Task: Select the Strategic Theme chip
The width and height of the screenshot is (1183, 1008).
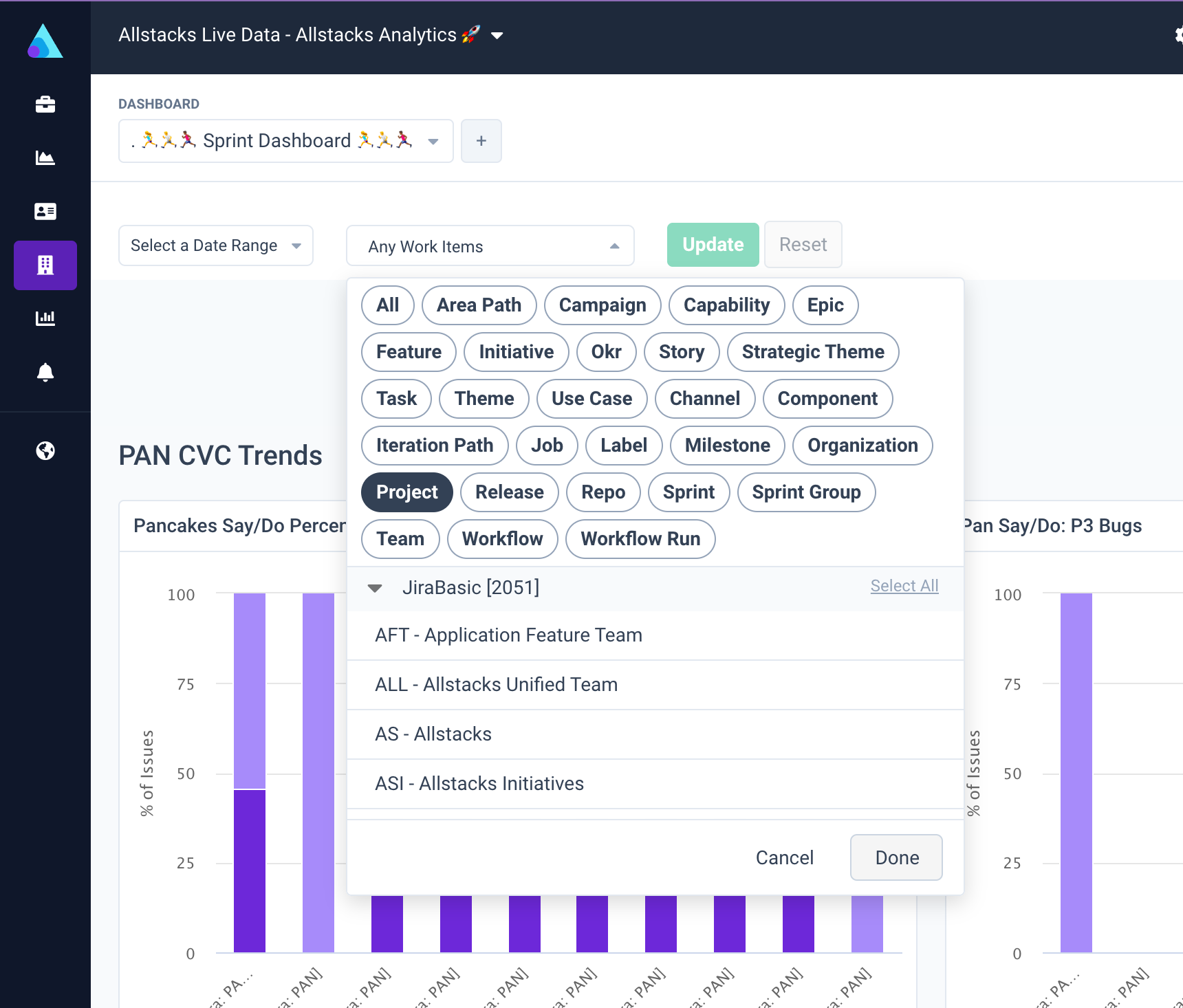Action: coord(813,352)
